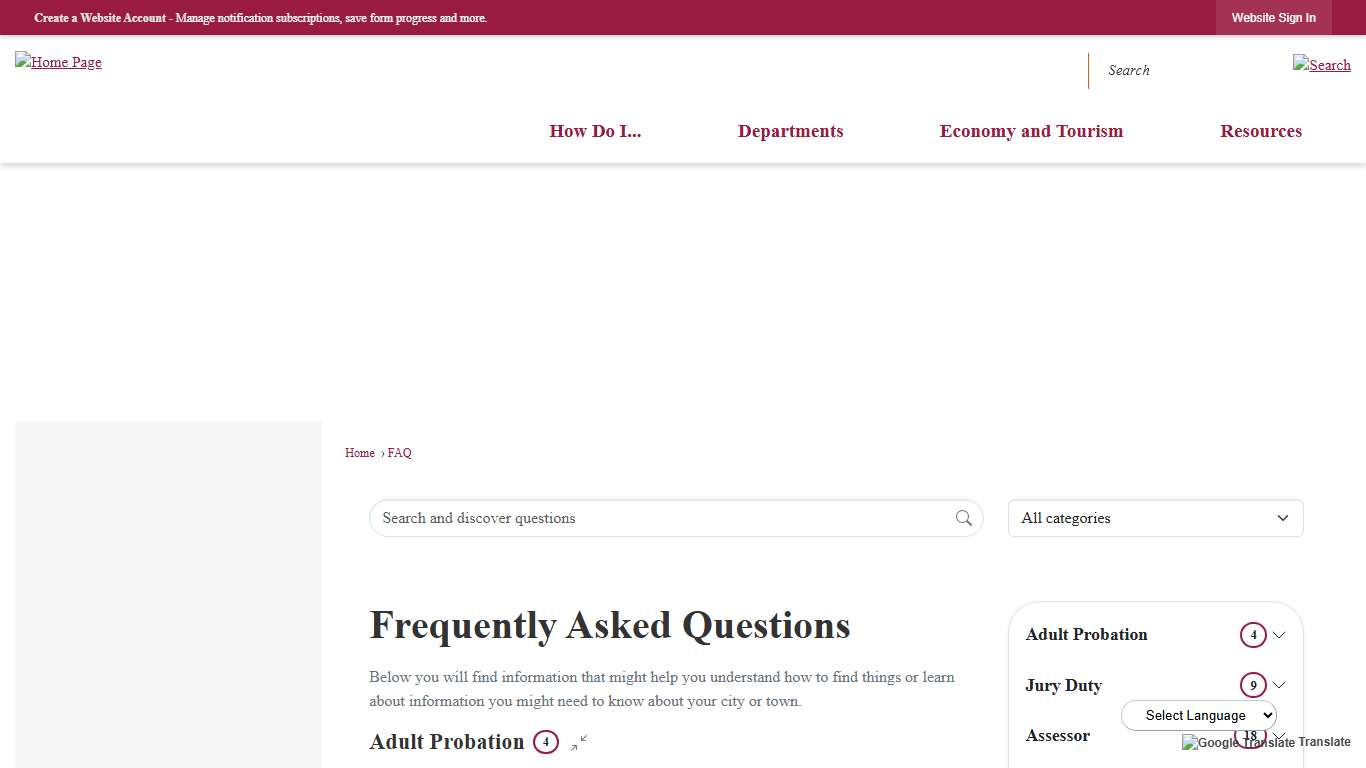Follow the Home breadcrumb link
This screenshot has height=768, width=1366.
[359, 452]
